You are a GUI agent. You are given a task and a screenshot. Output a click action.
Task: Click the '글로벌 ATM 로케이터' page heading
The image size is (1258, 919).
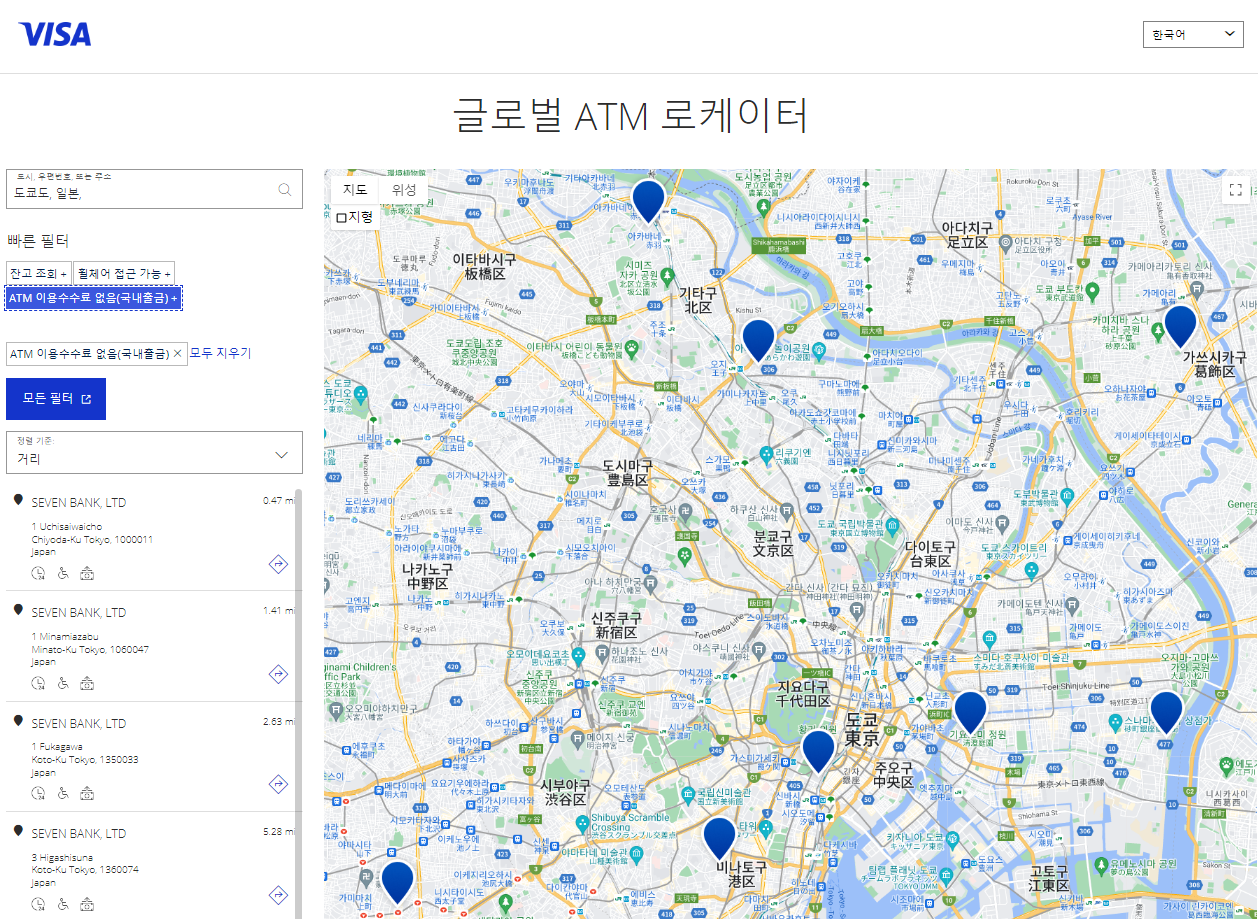coord(630,116)
